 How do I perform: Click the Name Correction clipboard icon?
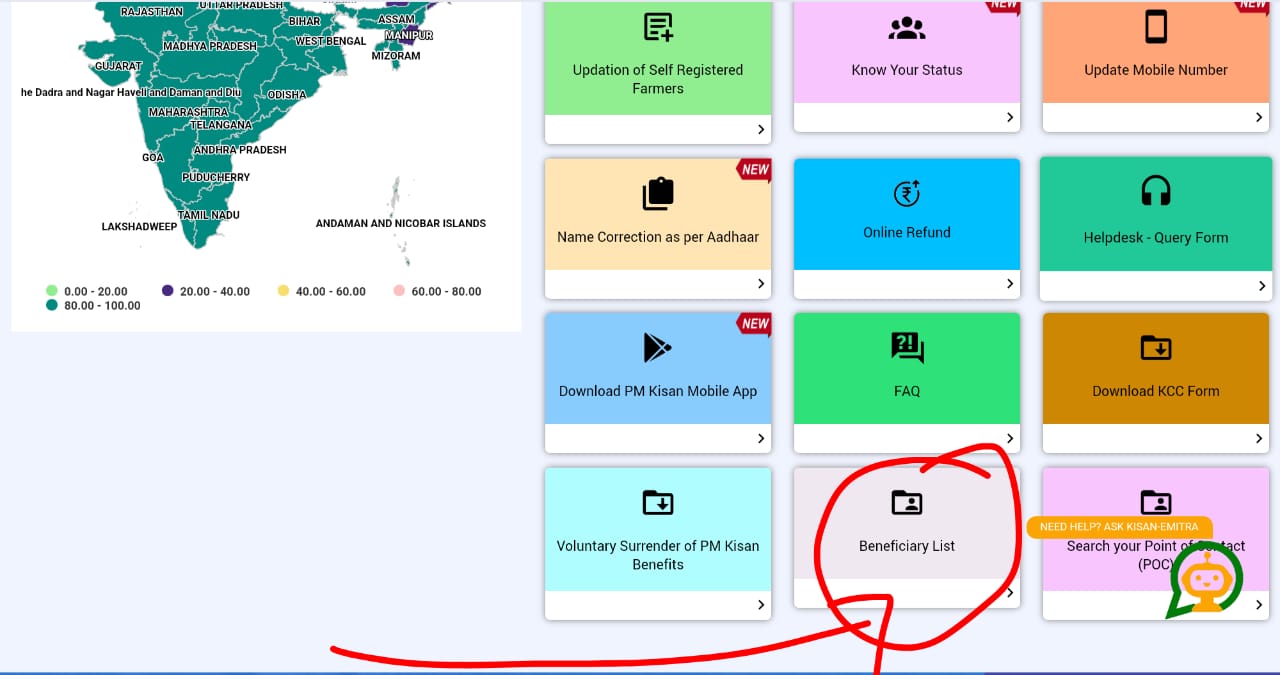coord(658,194)
